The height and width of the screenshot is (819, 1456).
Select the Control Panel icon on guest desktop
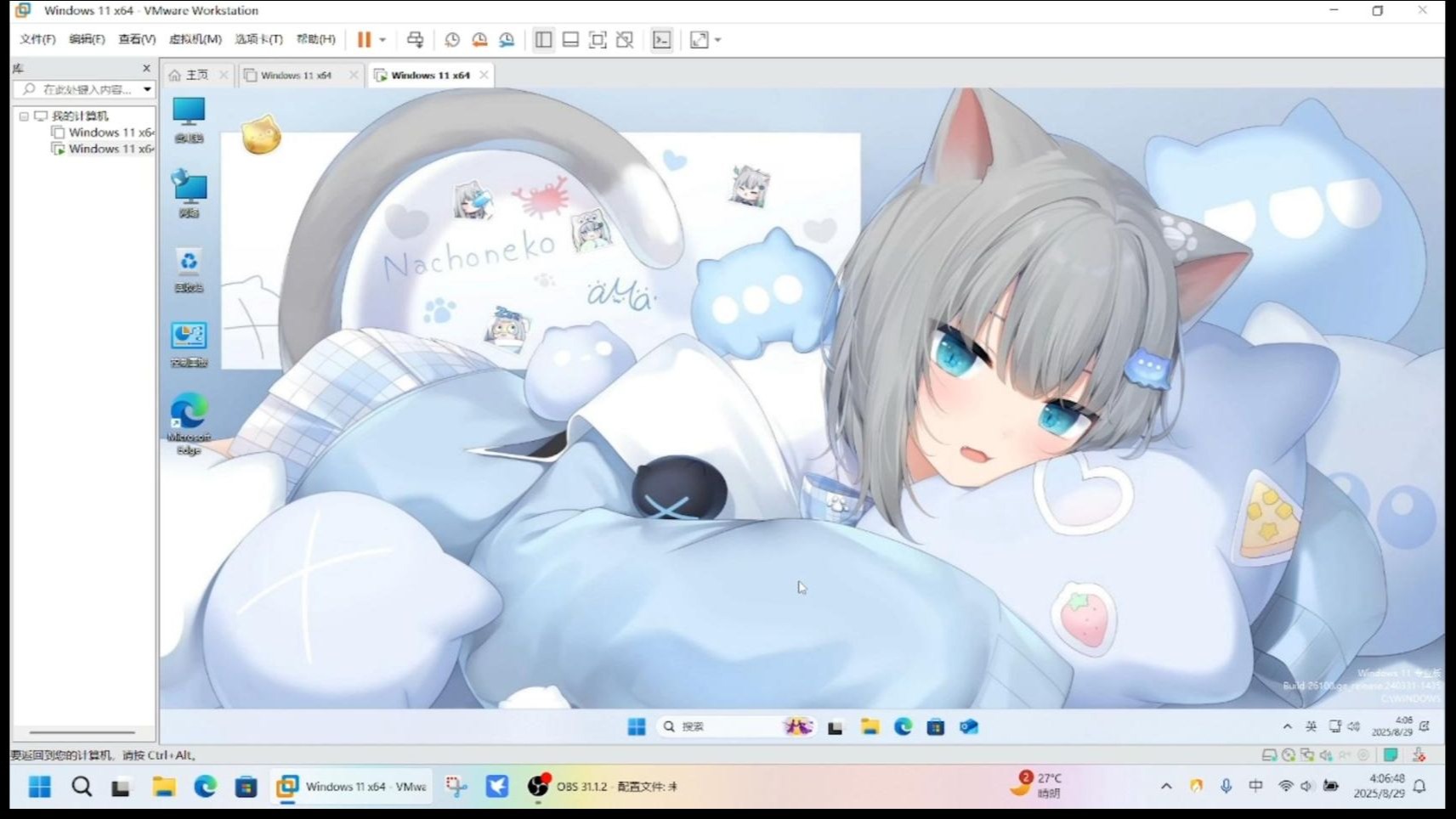(189, 344)
